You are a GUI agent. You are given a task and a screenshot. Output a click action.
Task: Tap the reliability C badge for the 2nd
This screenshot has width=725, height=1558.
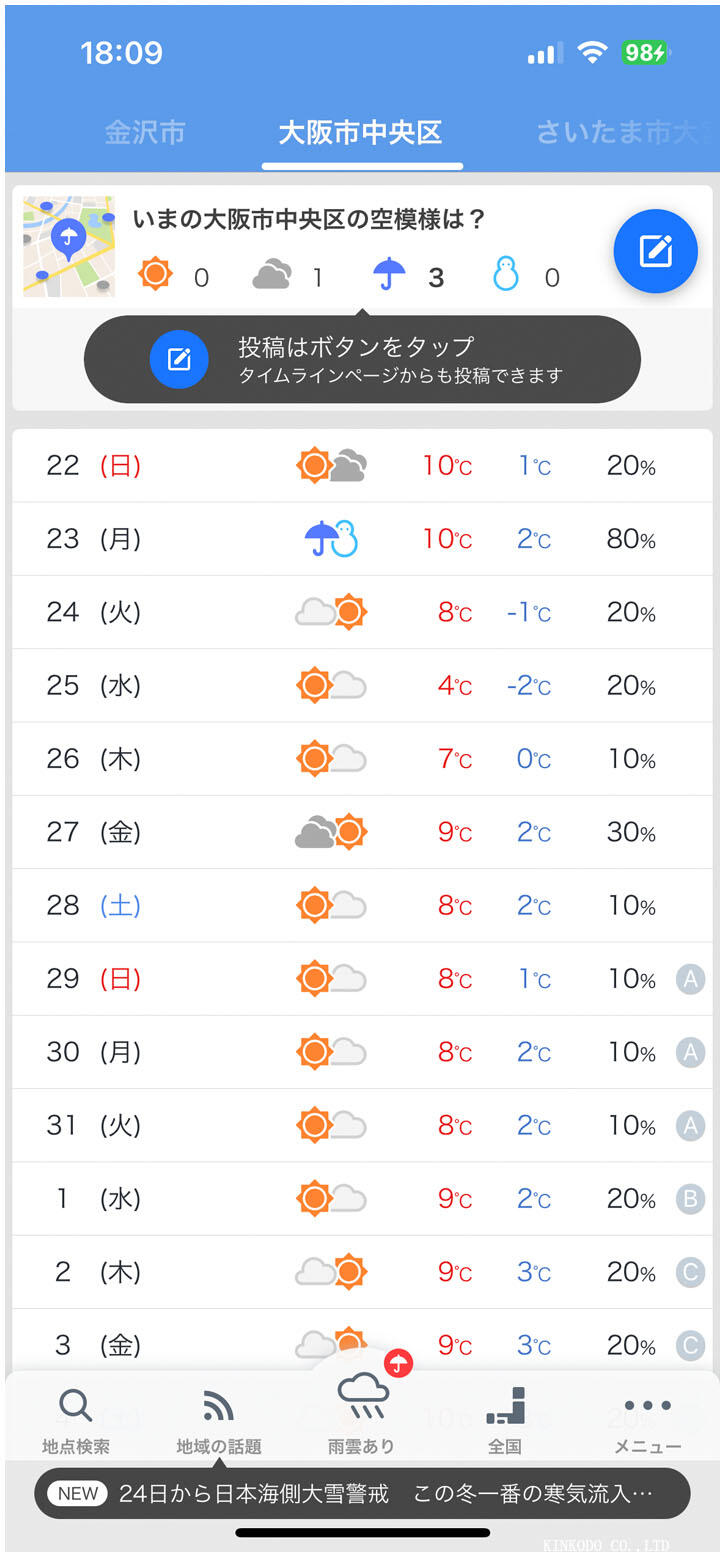[x=690, y=1272]
